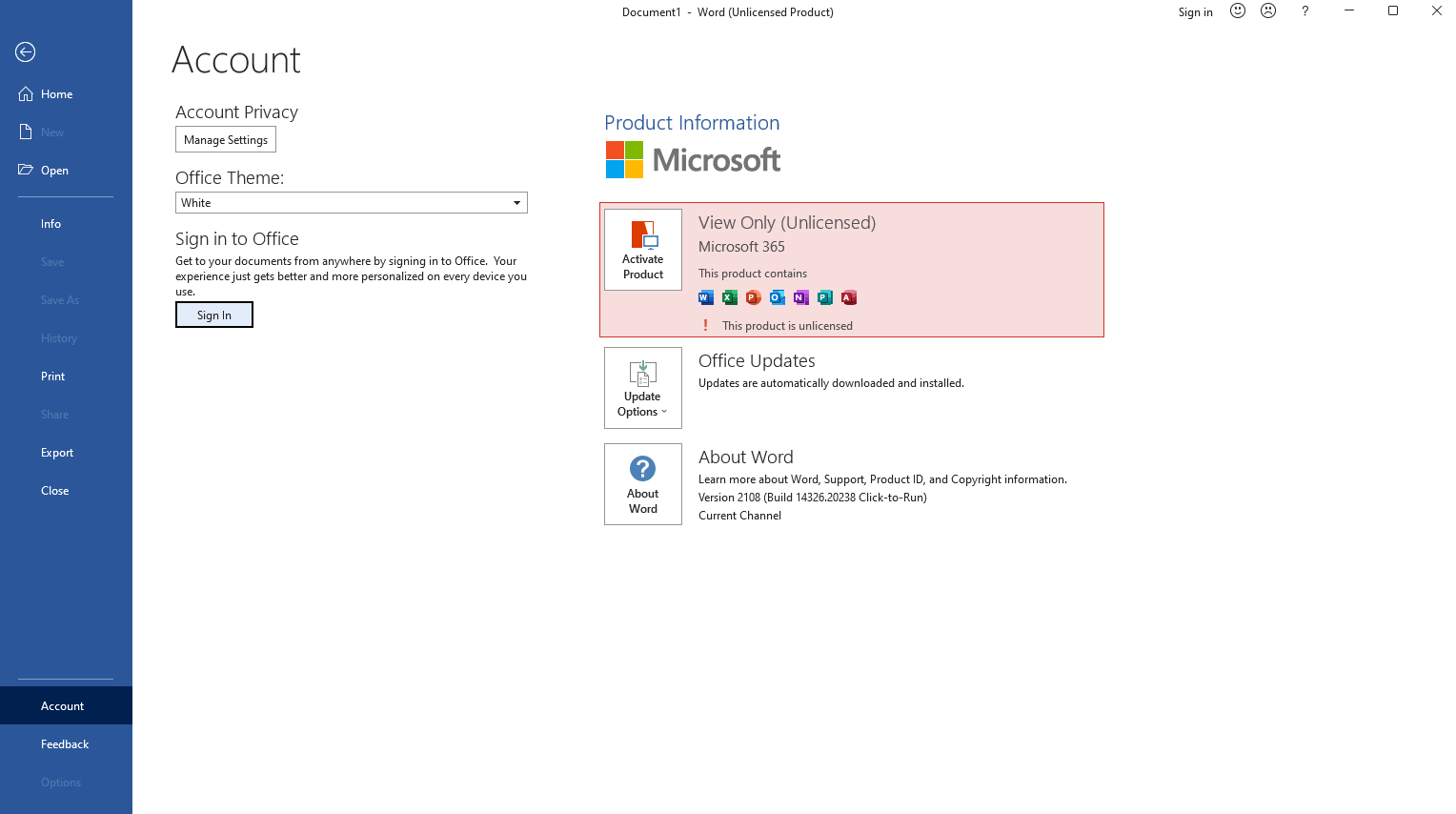Click Sign in link in title bar
Screen dimensions: 1456x814
tap(1195, 12)
